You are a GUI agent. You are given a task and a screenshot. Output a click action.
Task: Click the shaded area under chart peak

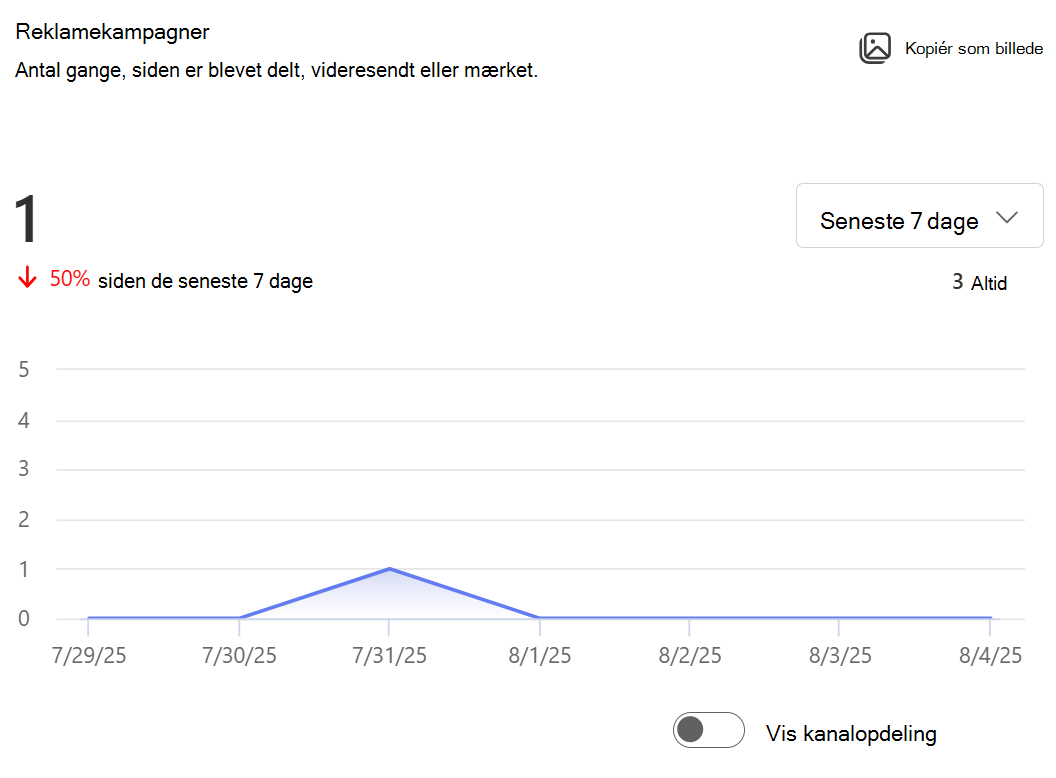pos(389,598)
